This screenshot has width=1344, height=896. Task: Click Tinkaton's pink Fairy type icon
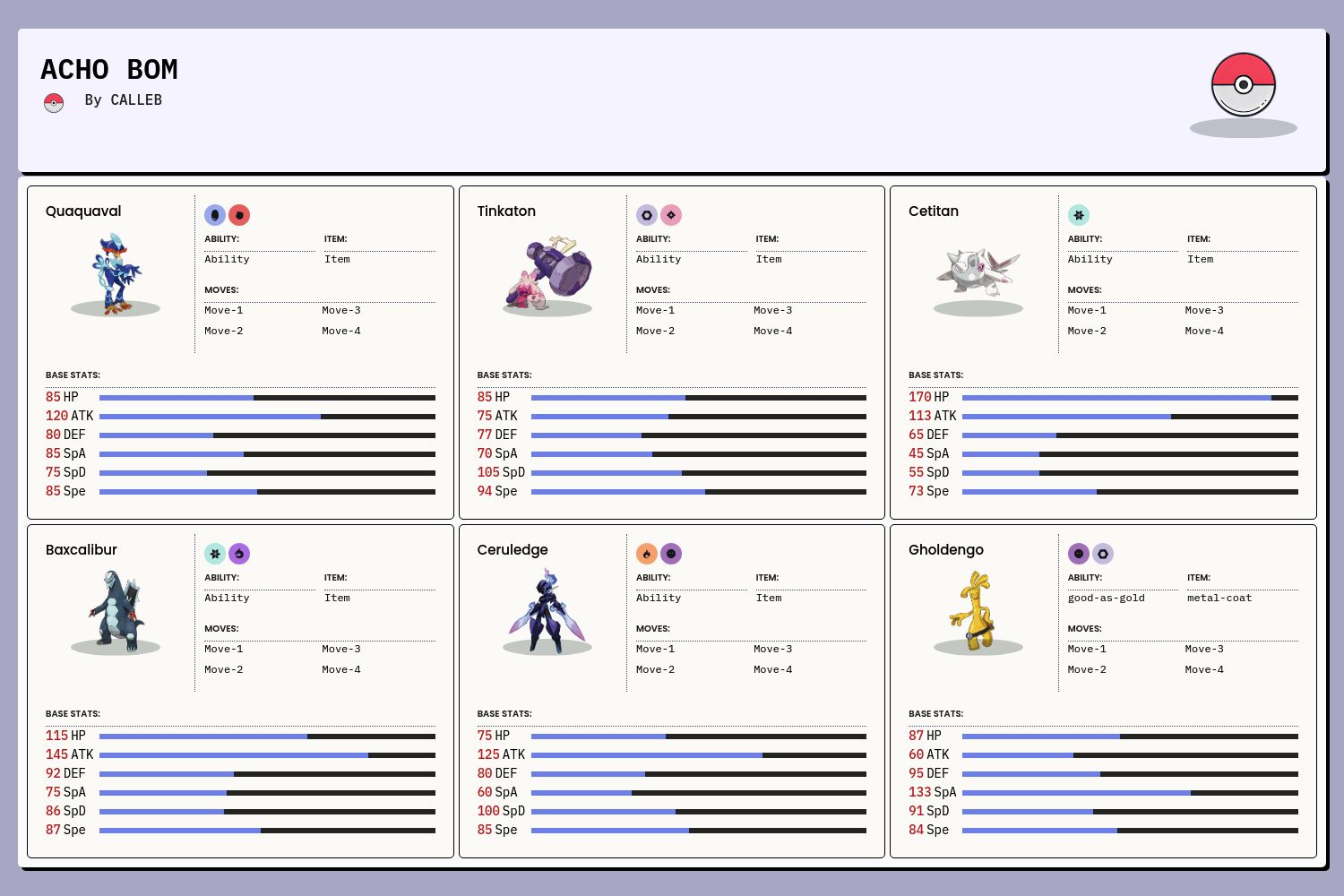click(x=671, y=215)
